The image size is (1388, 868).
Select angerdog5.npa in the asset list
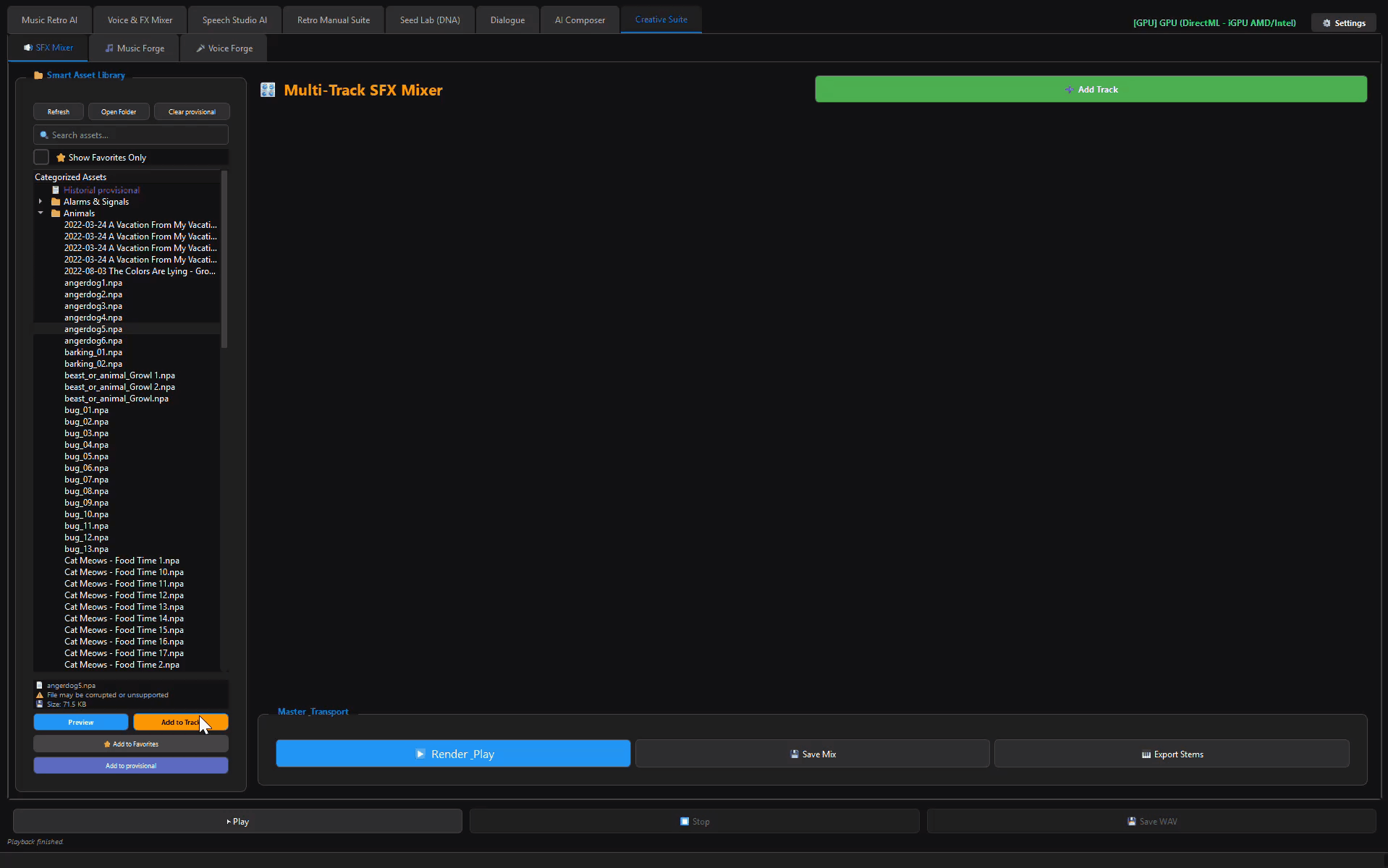coord(93,329)
